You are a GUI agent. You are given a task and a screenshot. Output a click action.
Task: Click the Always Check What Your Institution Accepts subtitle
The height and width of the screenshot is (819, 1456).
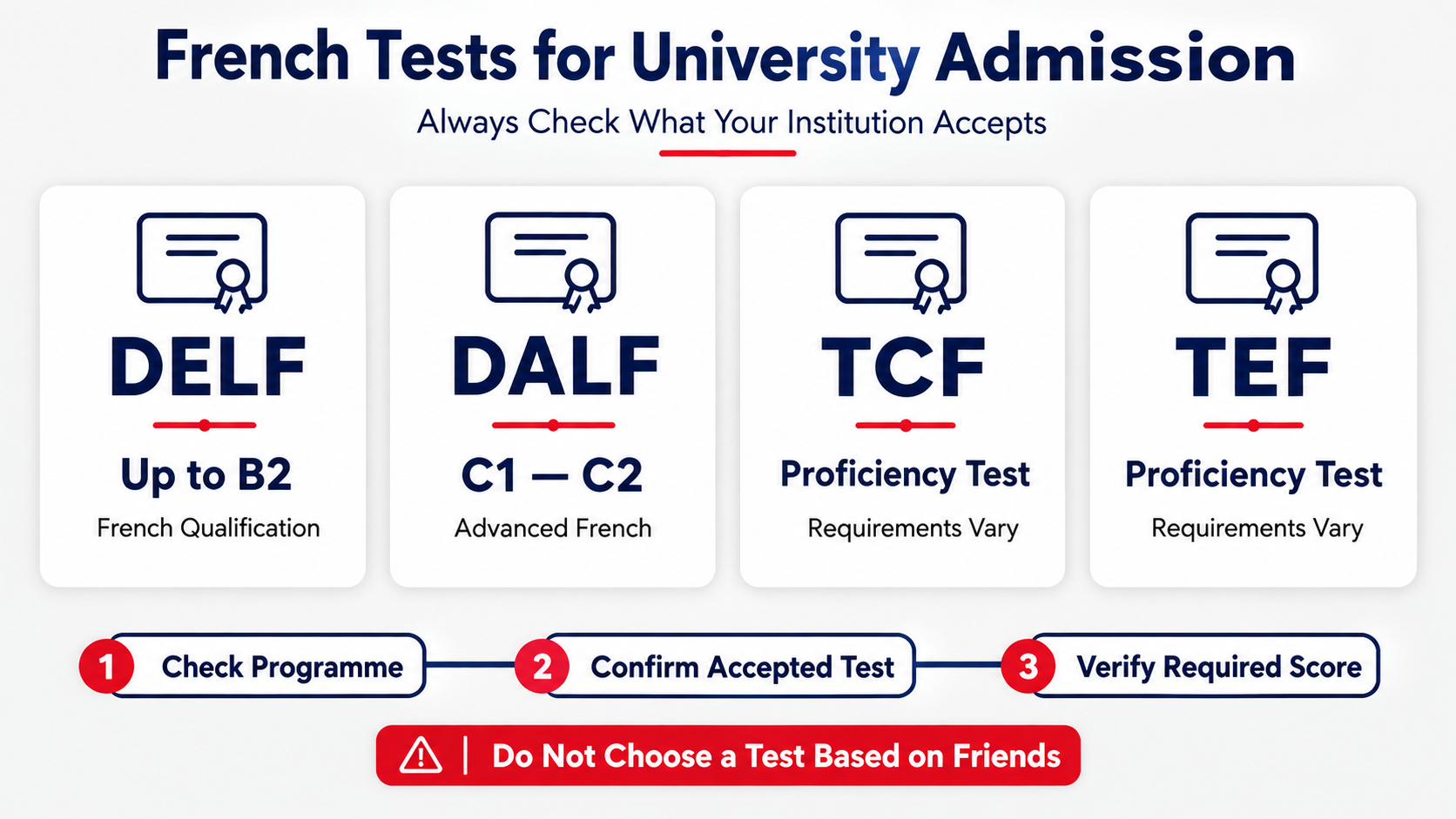[731, 123]
